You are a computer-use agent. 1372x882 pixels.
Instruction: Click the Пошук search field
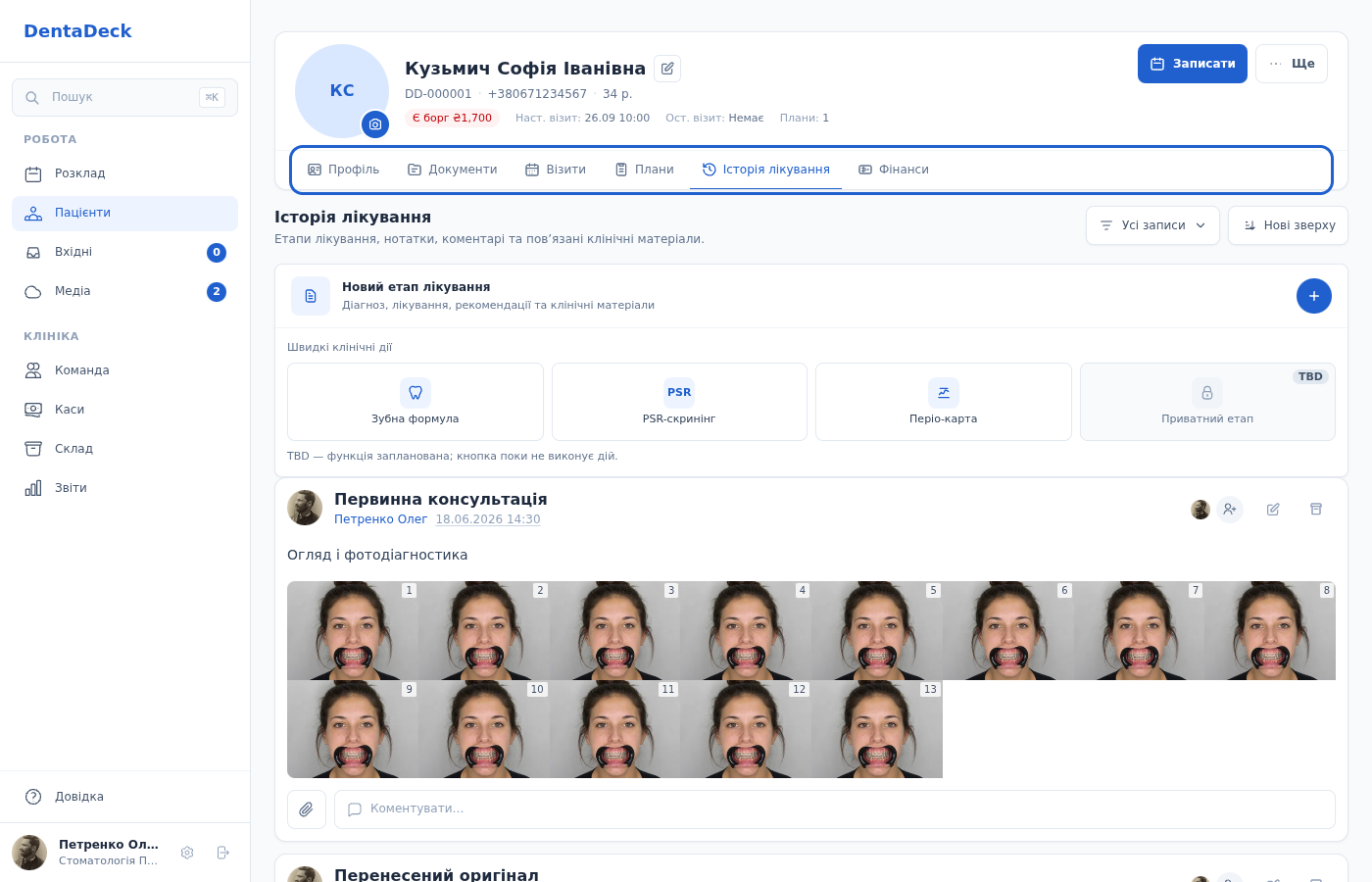[x=125, y=97]
